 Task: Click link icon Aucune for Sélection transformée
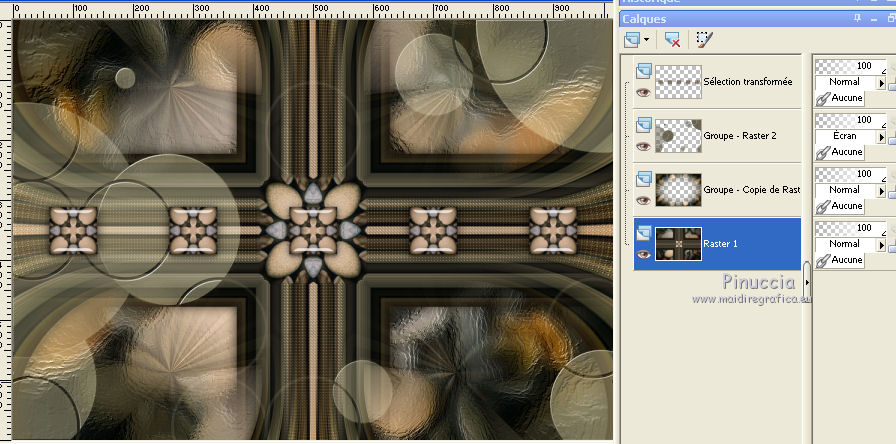(x=839, y=98)
